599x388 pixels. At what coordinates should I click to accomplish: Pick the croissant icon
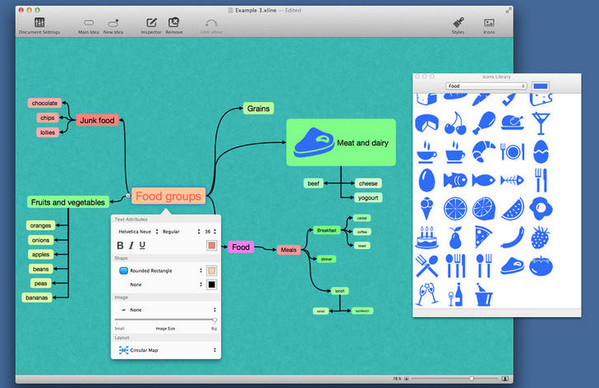pyautogui.click(x=484, y=151)
